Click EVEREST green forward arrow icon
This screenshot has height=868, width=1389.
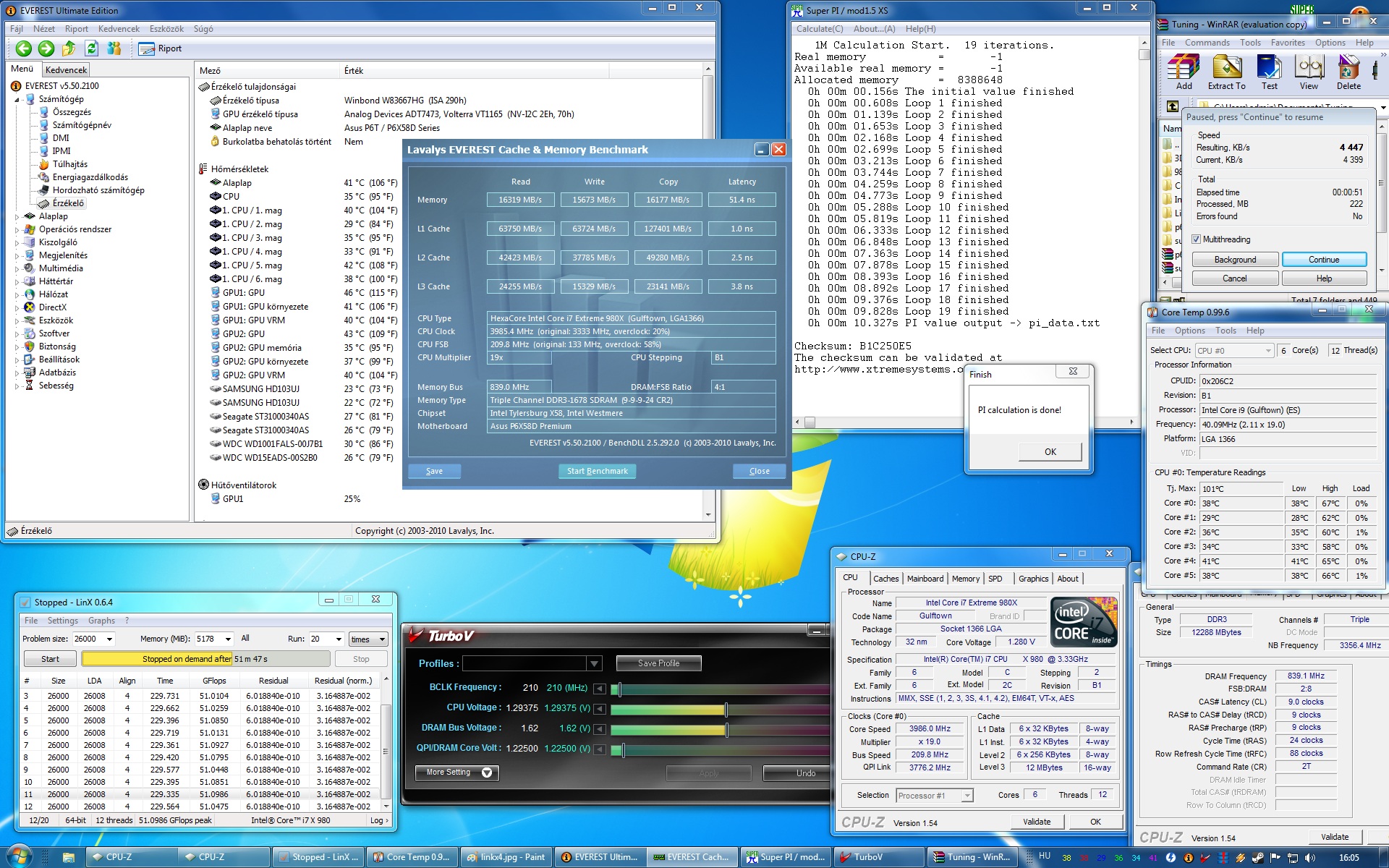tap(46, 48)
